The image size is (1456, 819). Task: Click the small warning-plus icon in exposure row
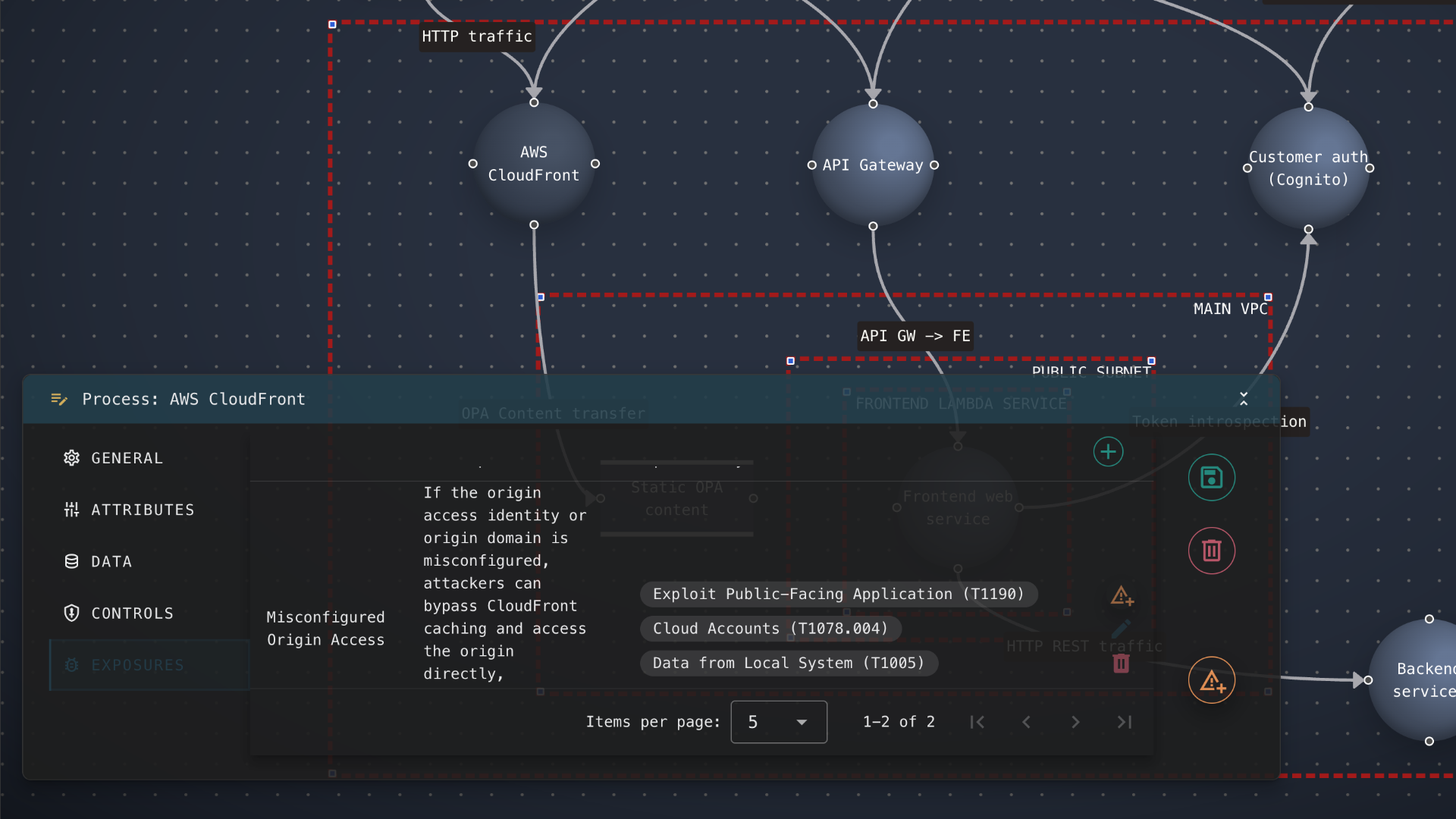pyautogui.click(x=1122, y=596)
